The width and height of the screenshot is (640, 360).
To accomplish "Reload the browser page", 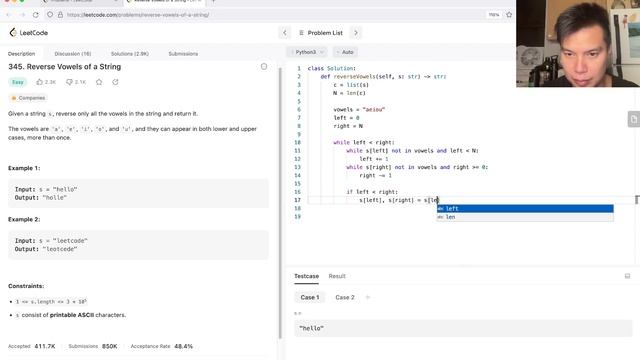I will point(36,15).
